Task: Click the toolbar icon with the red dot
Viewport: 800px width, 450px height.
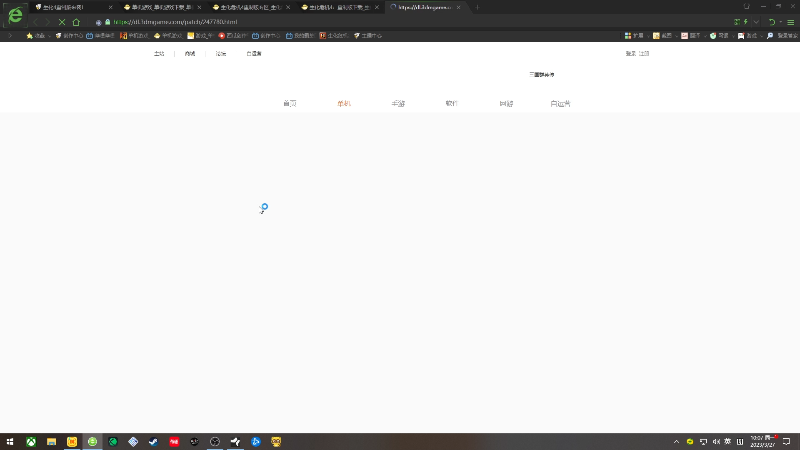Action: (741, 36)
